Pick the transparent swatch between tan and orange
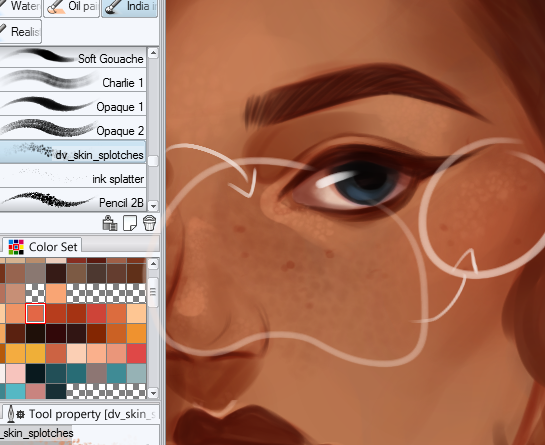545x445 pixels. point(35,293)
